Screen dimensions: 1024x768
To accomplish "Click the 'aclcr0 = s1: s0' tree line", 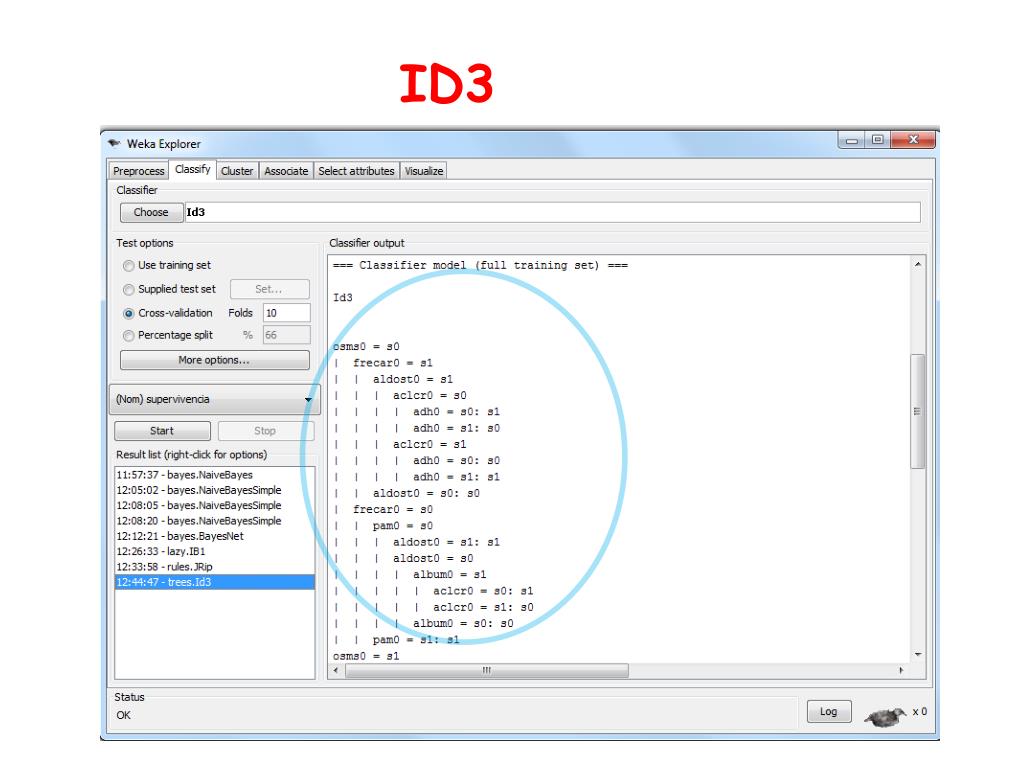I will point(483,607).
